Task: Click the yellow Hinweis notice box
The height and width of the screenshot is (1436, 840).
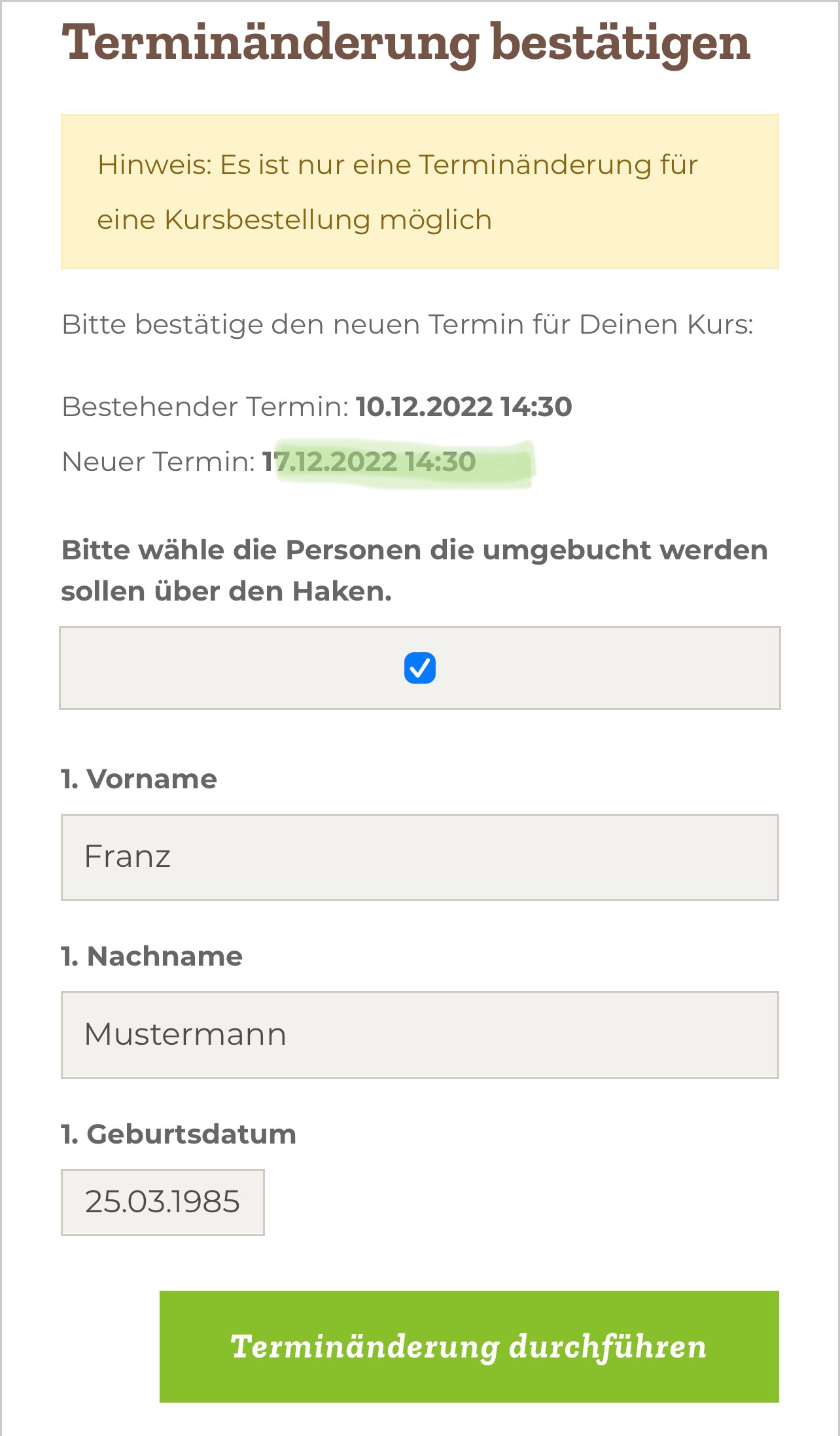Action: pyautogui.click(x=420, y=190)
